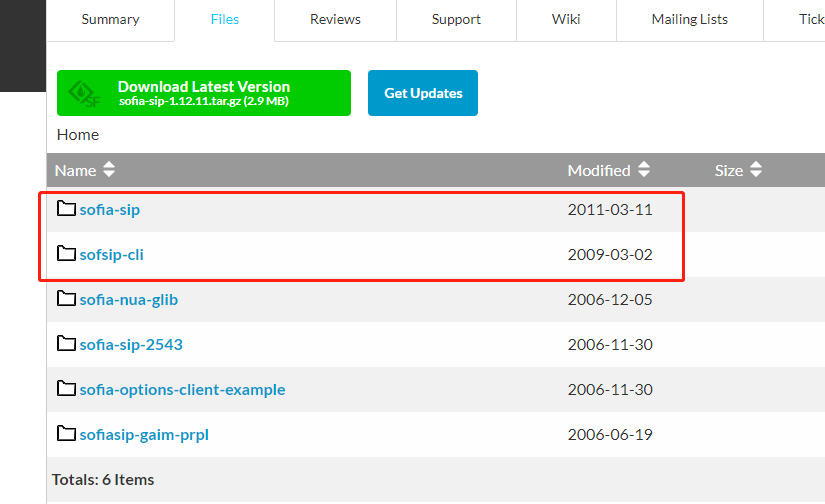Open the sofia-sip folder link
The width and height of the screenshot is (825, 504).
tap(110, 210)
